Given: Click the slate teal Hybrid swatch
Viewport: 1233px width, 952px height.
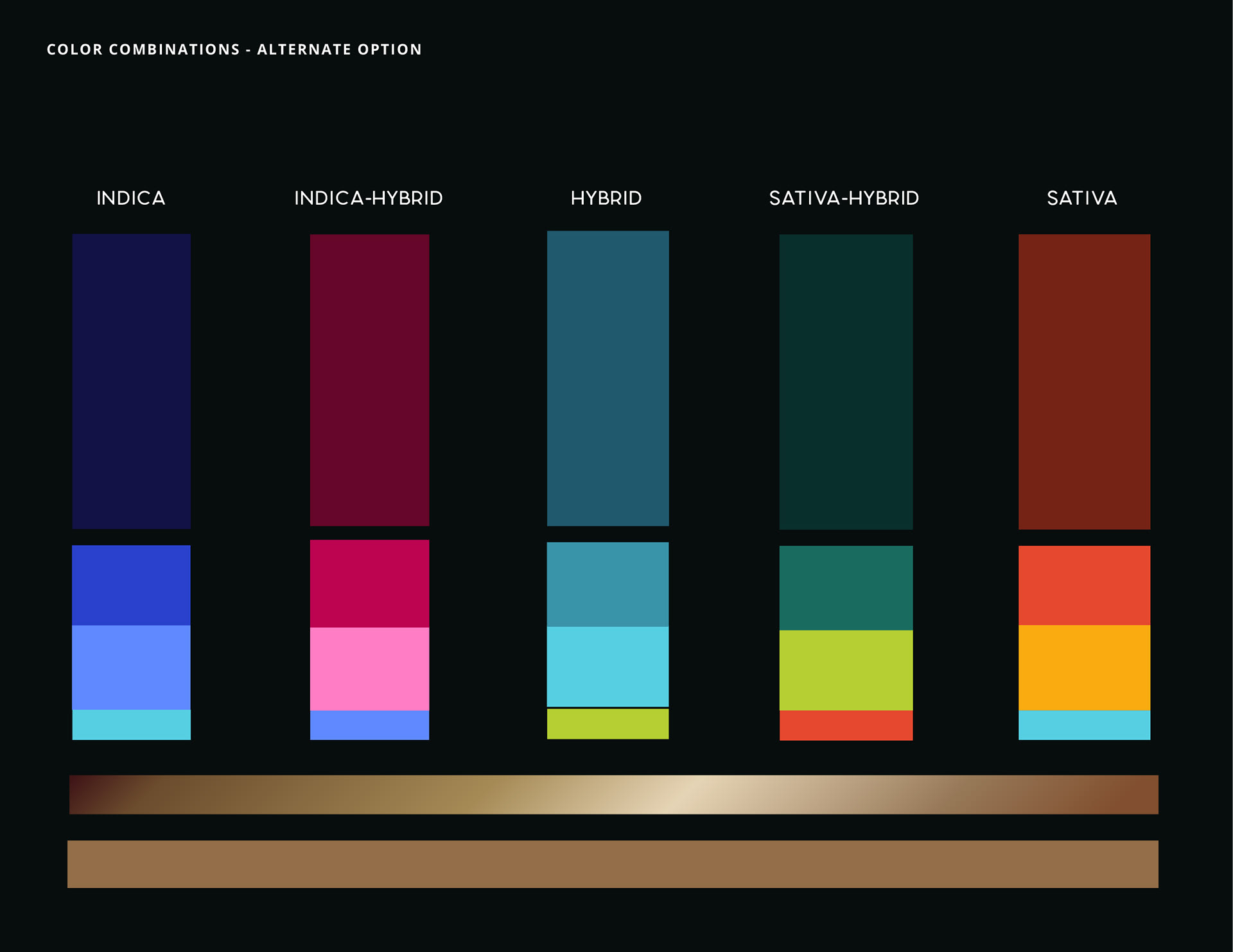Looking at the screenshot, I should tap(608, 378).
